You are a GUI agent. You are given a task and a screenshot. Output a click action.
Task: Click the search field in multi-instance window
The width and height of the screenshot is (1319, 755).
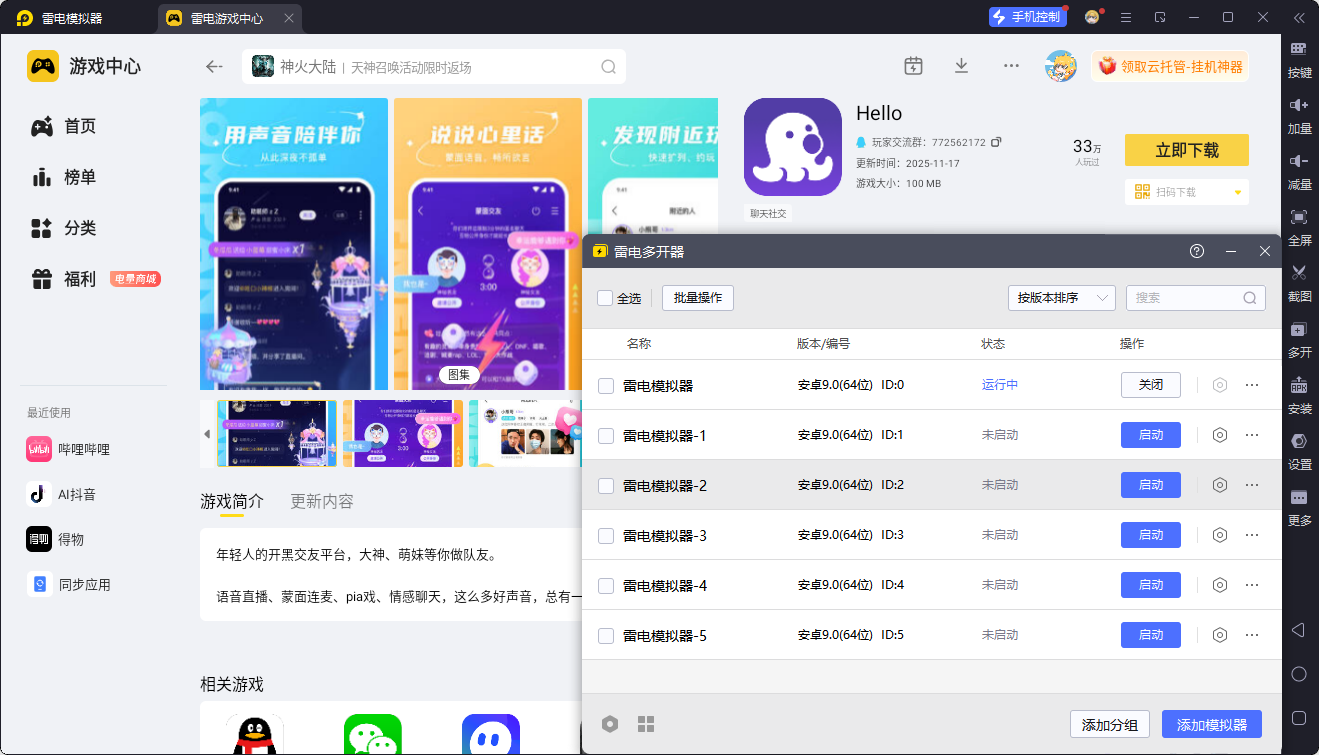(x=1186, y=298)
